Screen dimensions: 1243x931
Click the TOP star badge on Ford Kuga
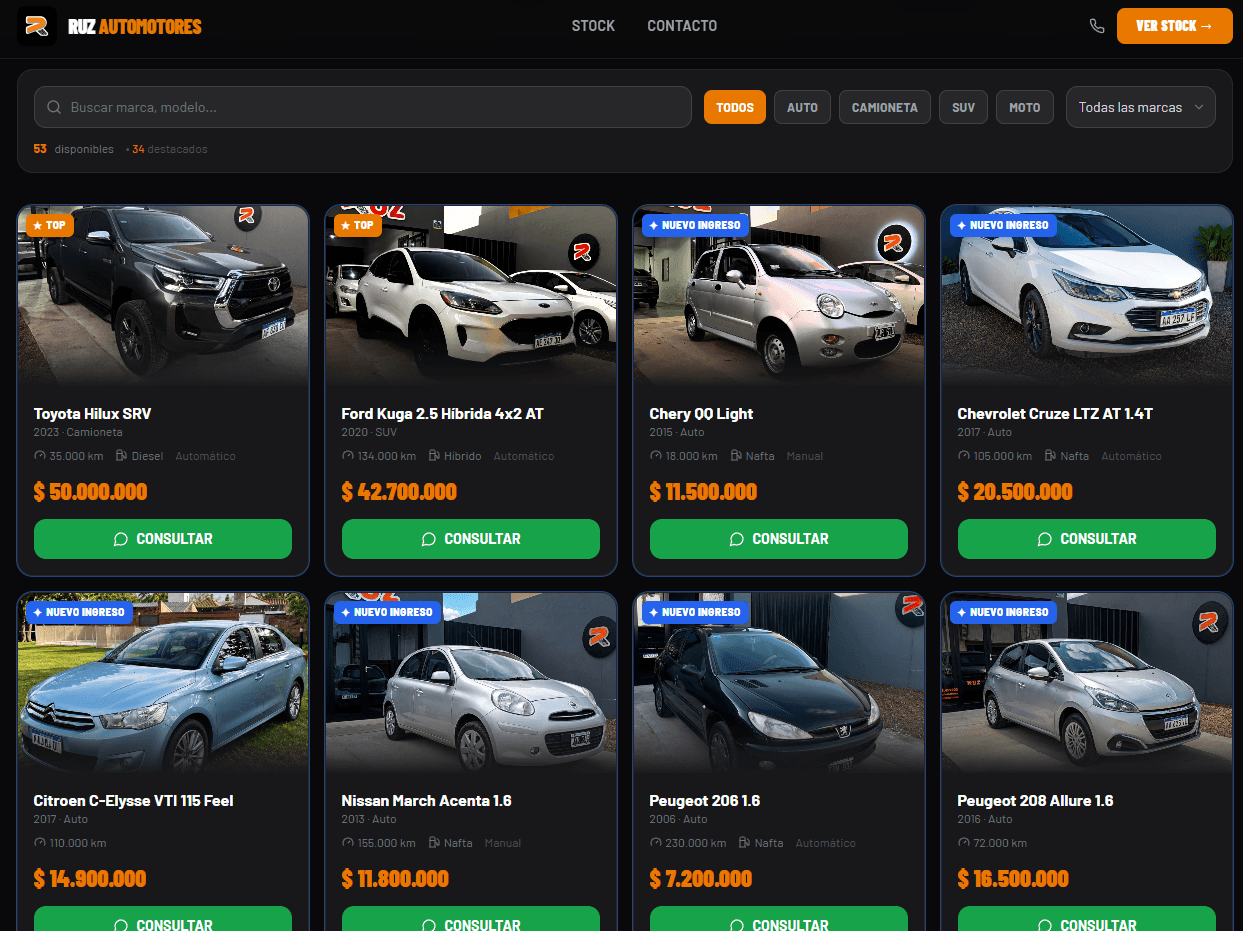[358, 225]
